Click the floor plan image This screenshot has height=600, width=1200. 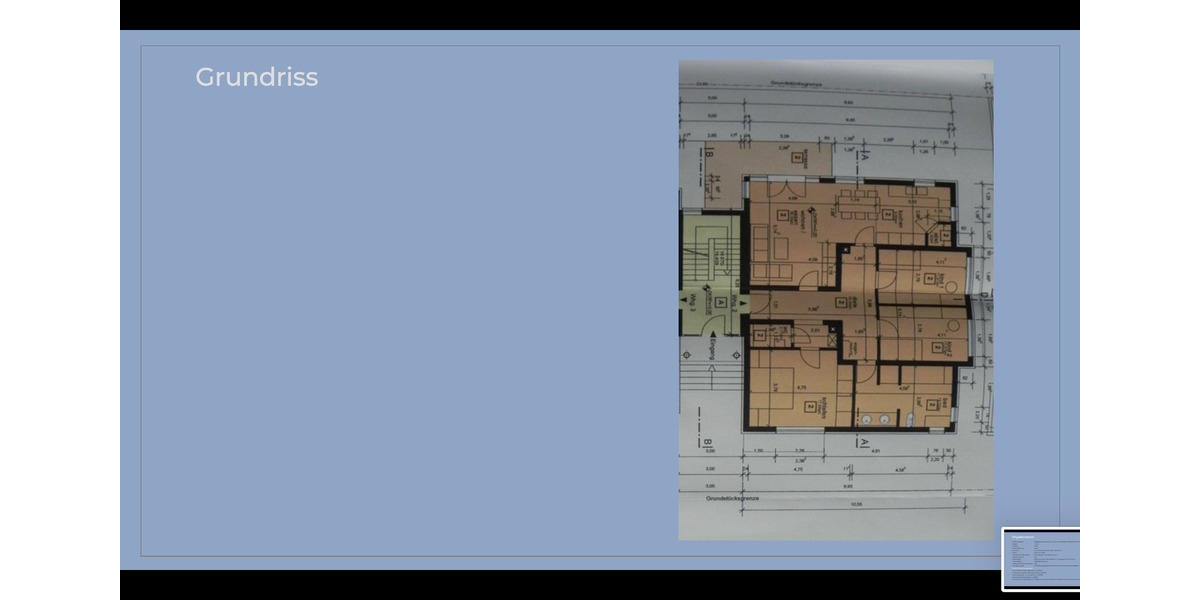point(836,300)
